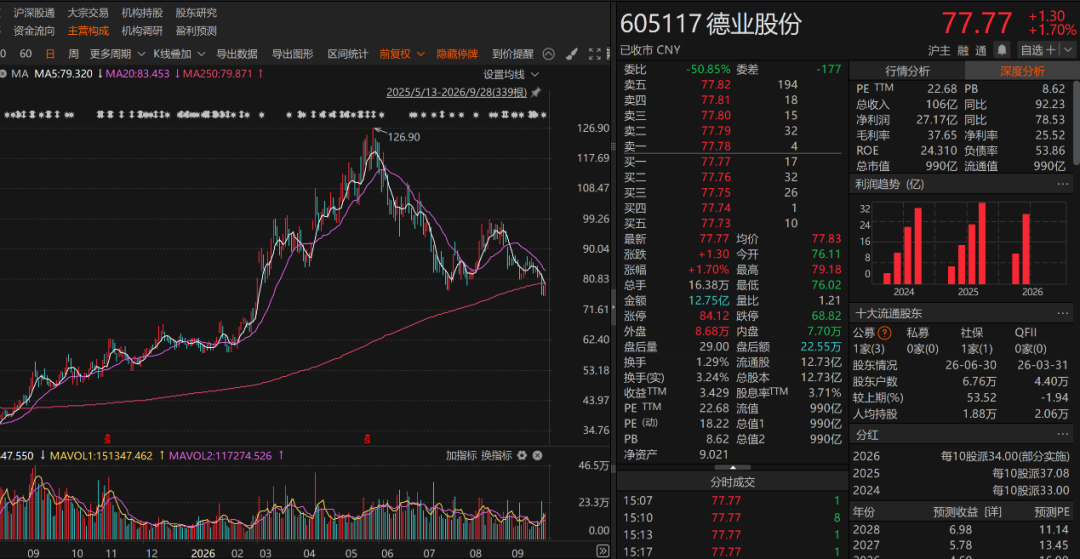Click the 卖五 price 77.82

pyautogui.click(x=716, y=85)
